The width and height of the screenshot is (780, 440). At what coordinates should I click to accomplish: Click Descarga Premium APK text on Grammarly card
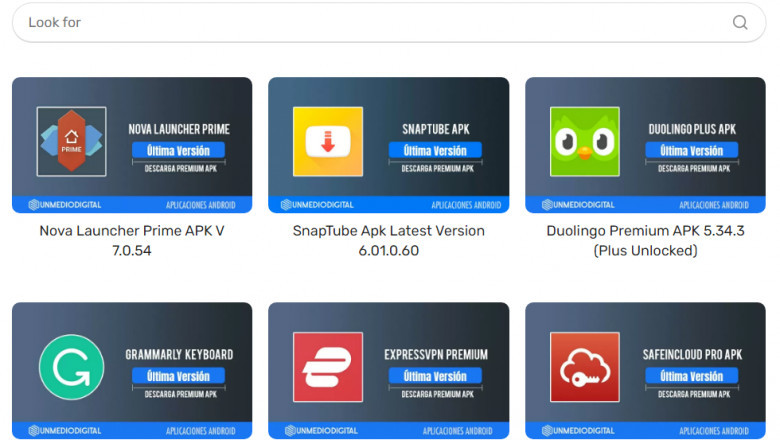pyautogui.click(x=181, y=394)
